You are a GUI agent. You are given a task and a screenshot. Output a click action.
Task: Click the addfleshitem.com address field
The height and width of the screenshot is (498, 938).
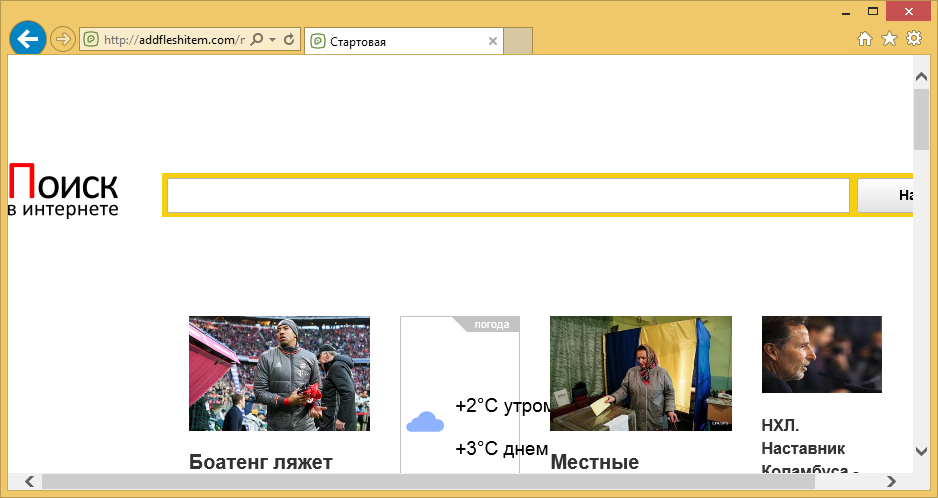pos(170,40)
